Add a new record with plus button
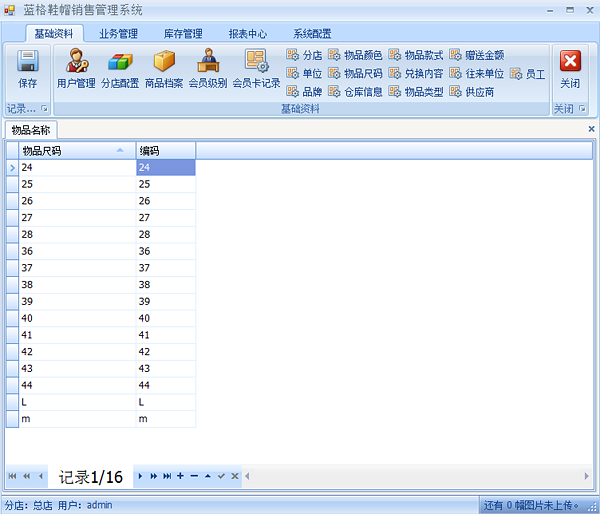The width and height of the screenshot is (600, 514). (x=180, y=476)
